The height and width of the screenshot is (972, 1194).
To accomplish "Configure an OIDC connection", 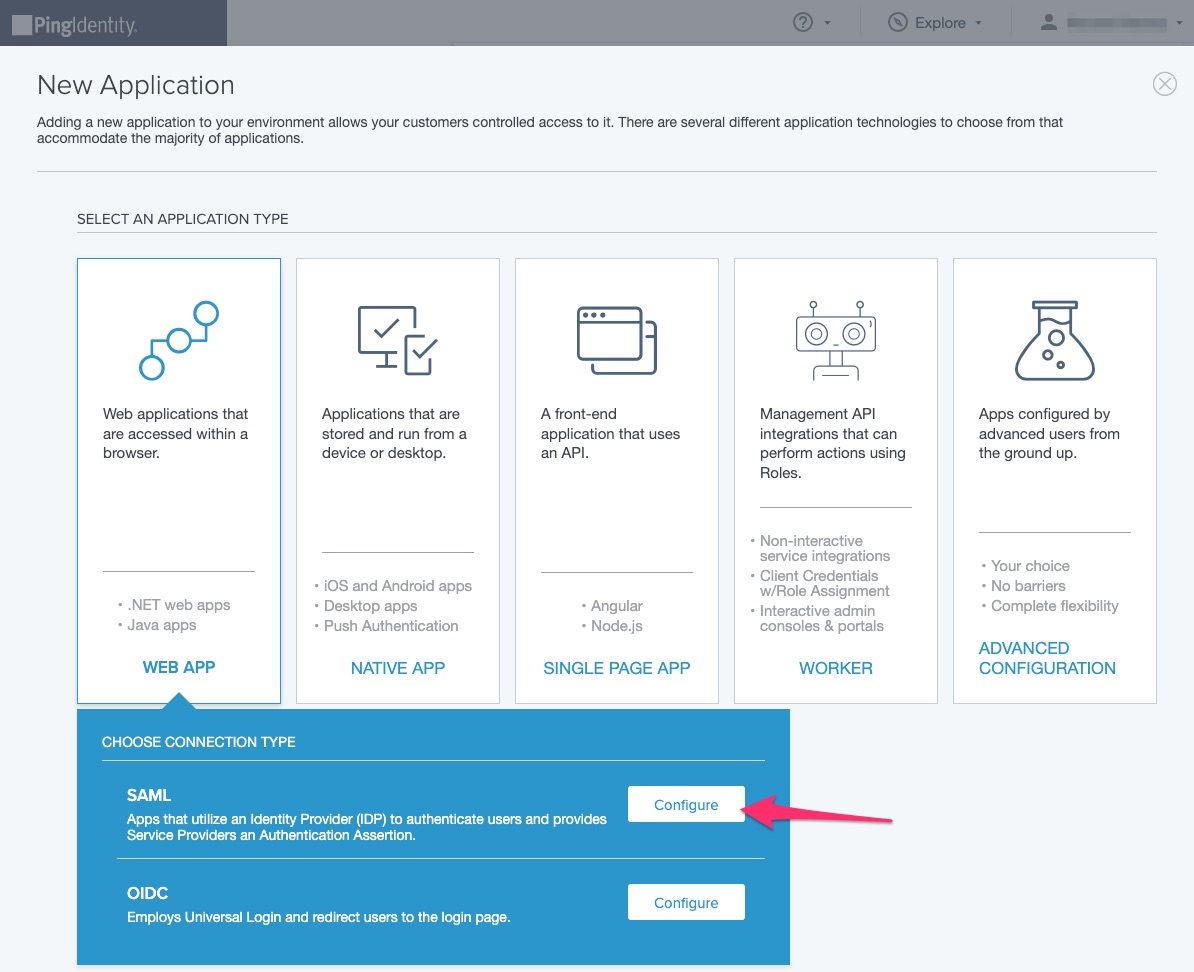I will click(x=686, y=901).
